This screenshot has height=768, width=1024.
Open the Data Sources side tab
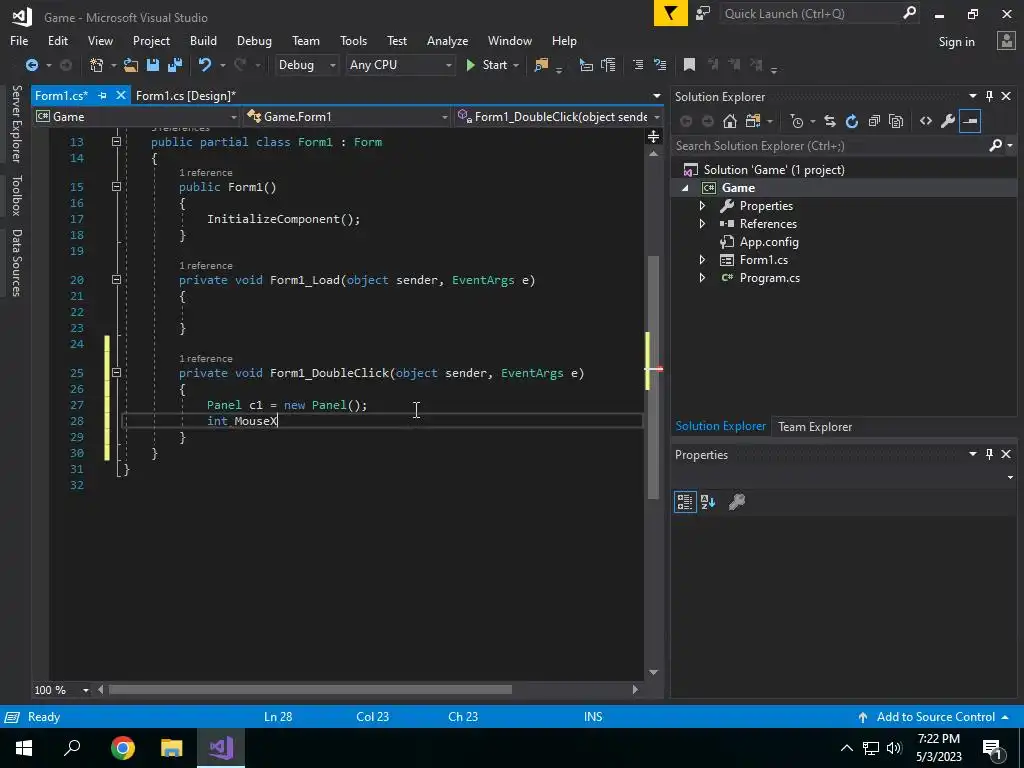(17, 263)
